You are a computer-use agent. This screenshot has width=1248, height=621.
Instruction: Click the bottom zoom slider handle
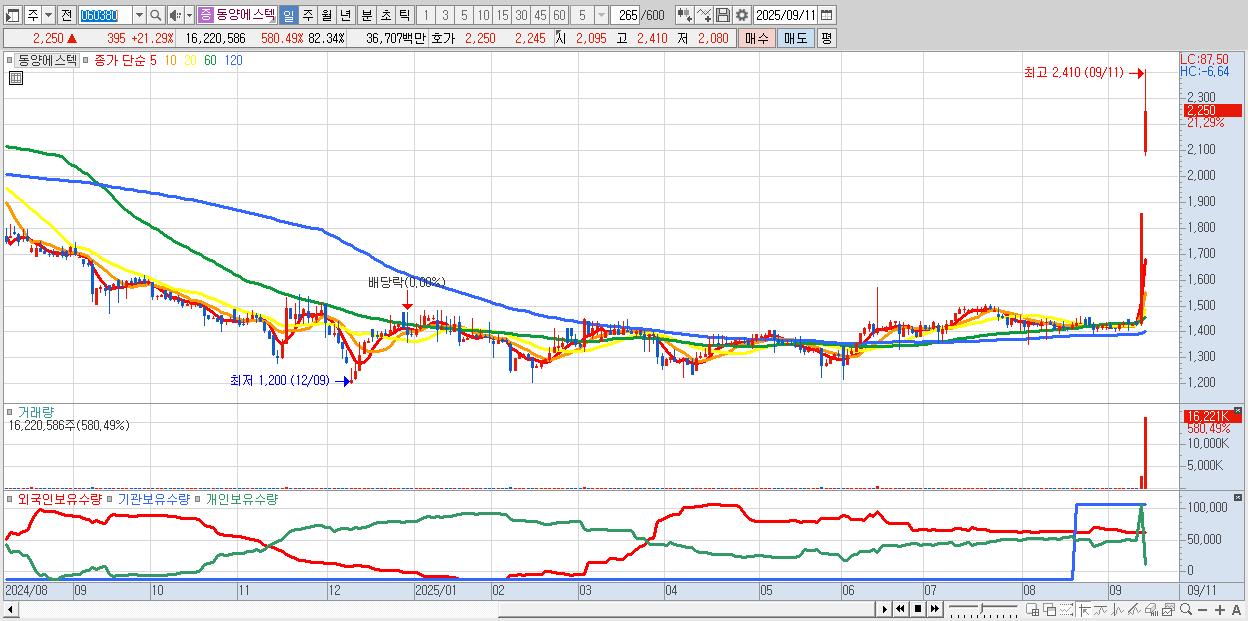click(981, 608)
